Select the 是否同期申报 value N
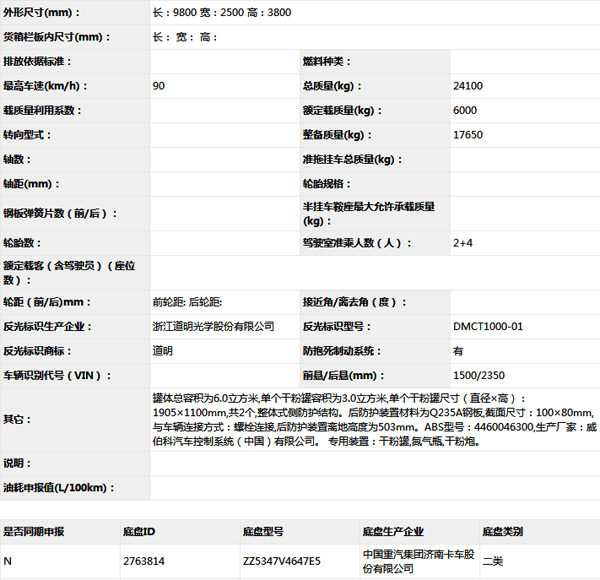 [x=8, y=561]
